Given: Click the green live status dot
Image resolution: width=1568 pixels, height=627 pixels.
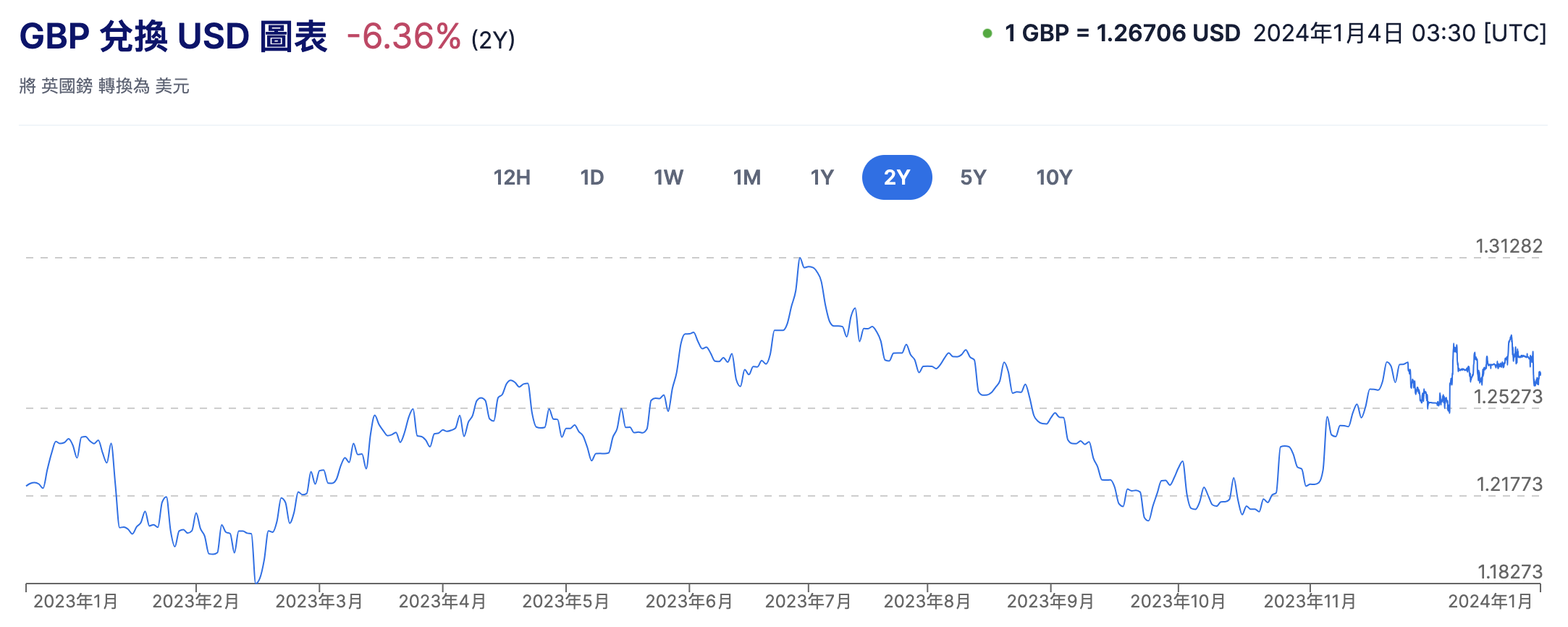Looking at the screenshot, I should [x=987, y=33].
